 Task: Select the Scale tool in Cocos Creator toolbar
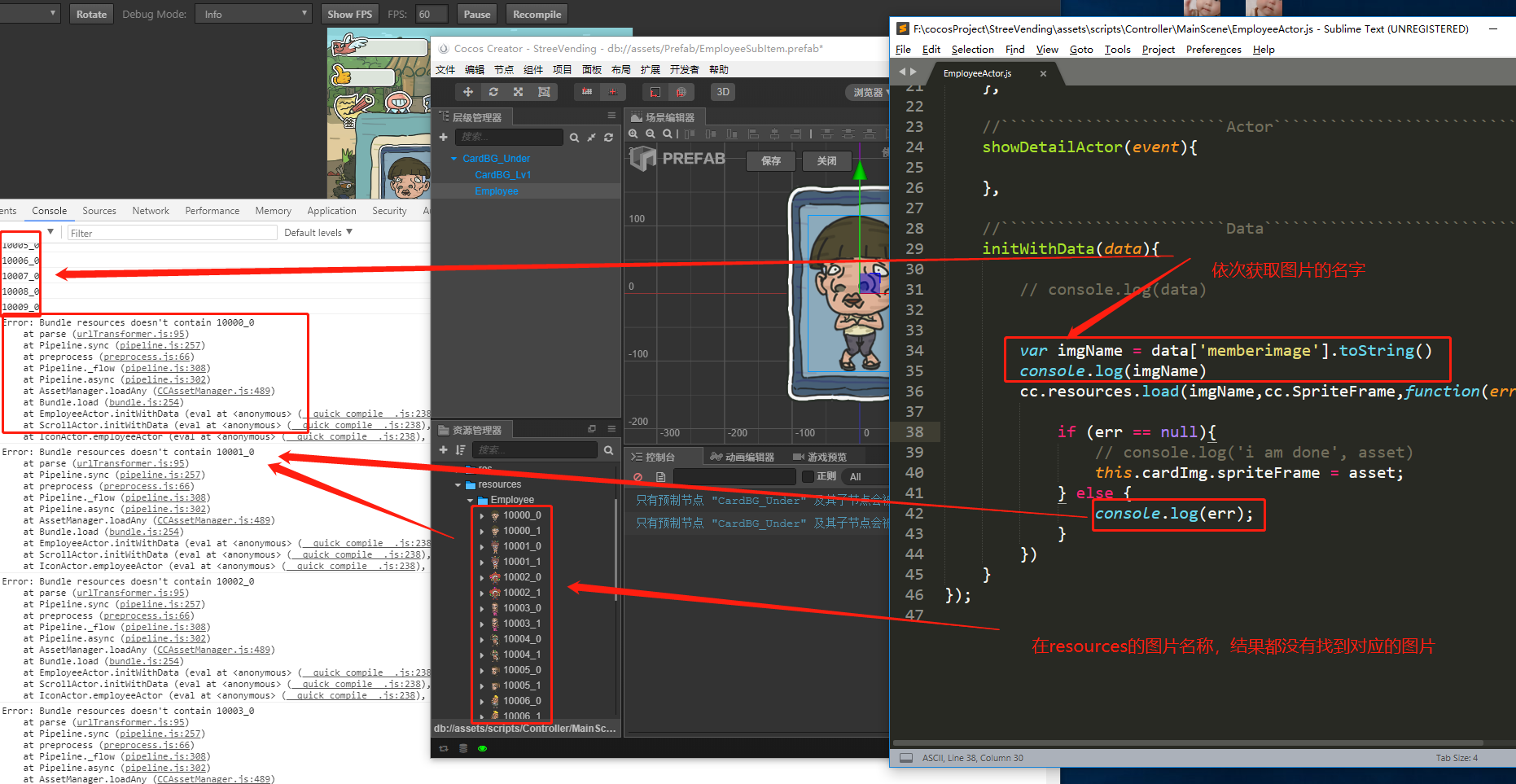518,92
